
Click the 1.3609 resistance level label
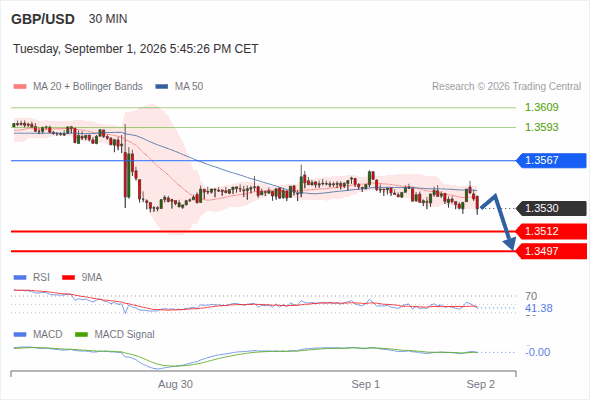coord(541,107)
